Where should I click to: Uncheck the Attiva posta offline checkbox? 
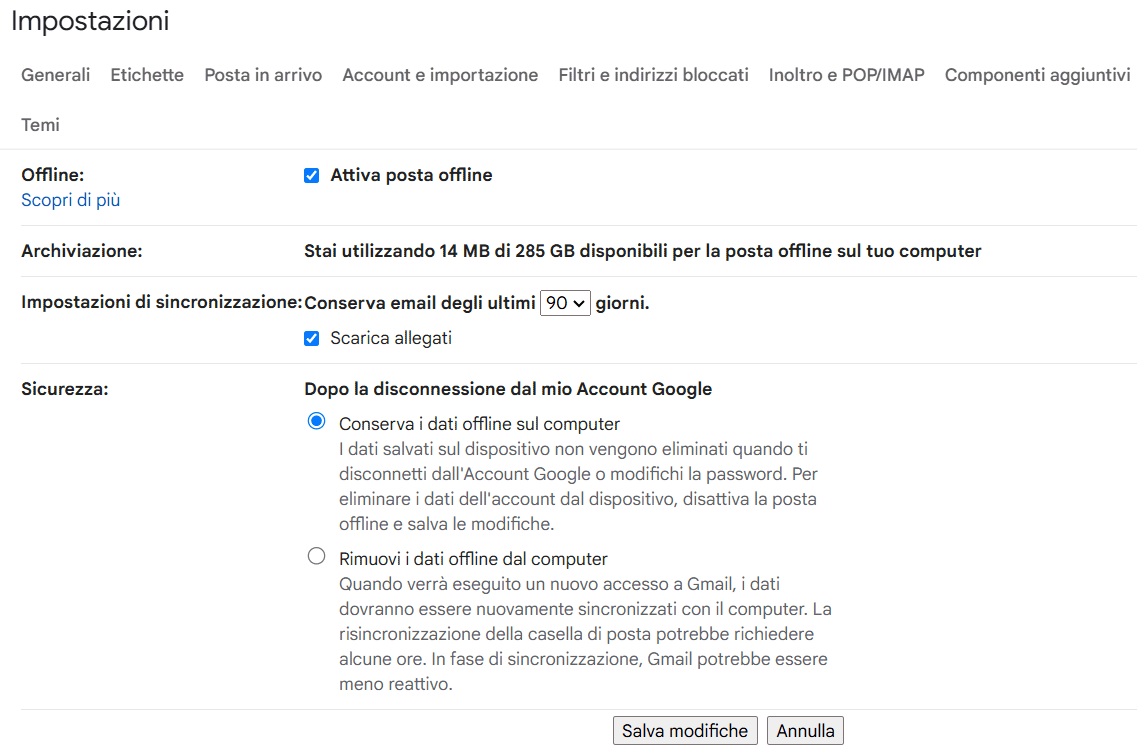(x=312, y=176)
